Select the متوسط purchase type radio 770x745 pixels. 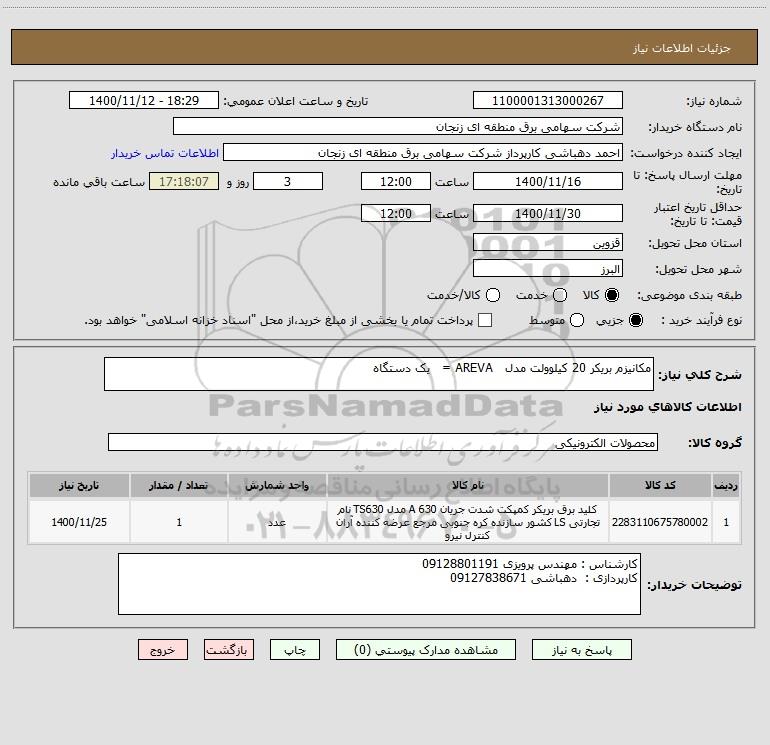point(577,320)
